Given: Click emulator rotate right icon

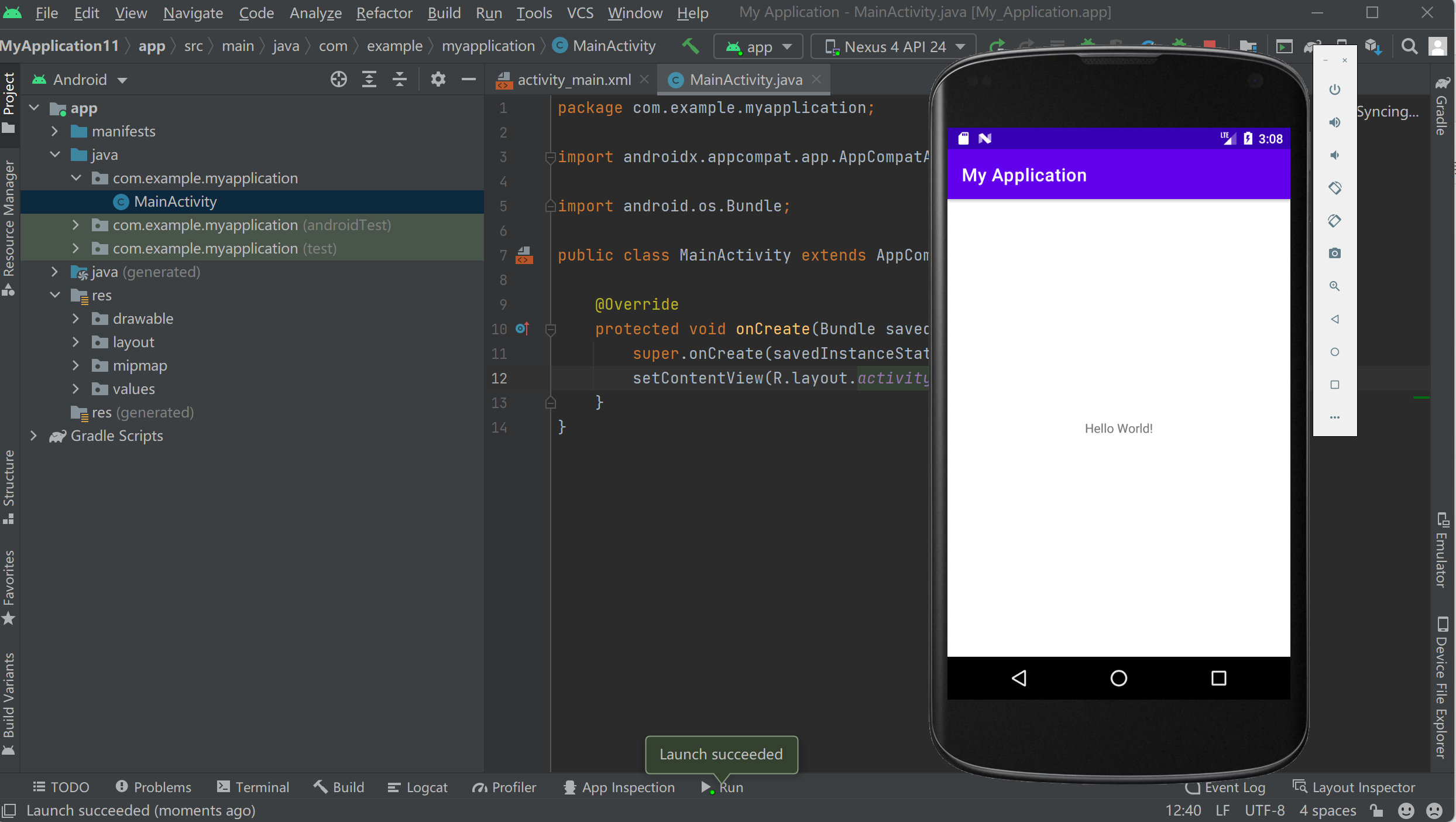Looking at the screenshot, I should 1334,220.
